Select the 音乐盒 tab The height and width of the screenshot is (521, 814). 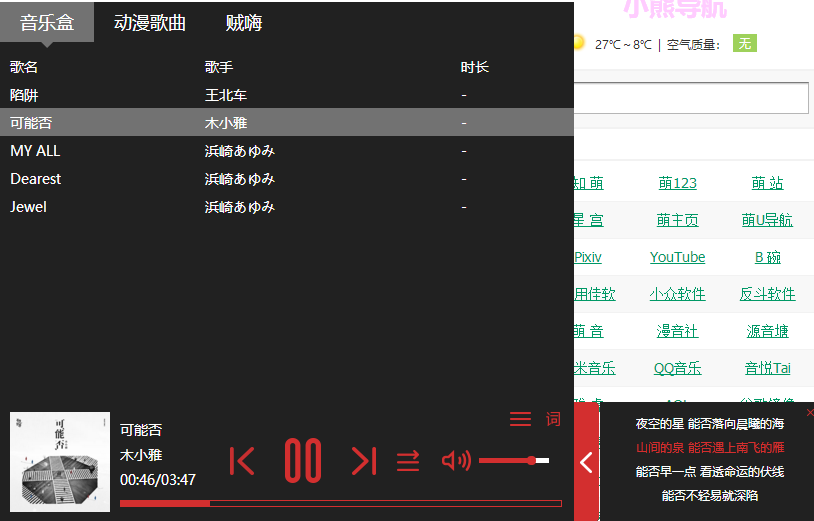click(47, 22)
